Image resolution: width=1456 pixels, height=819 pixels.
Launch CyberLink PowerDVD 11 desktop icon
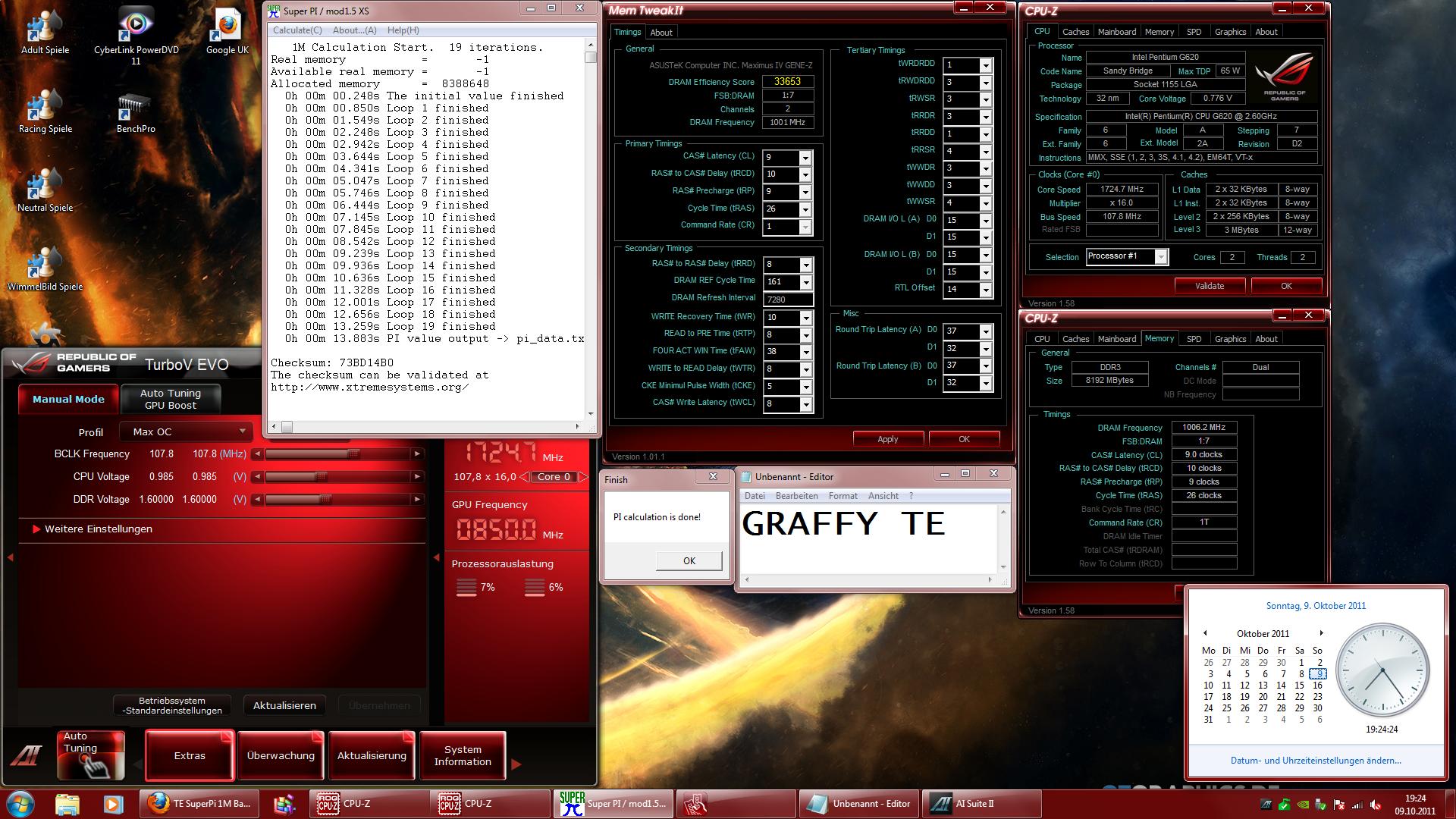pyautogui.click(x=136, y=36)
